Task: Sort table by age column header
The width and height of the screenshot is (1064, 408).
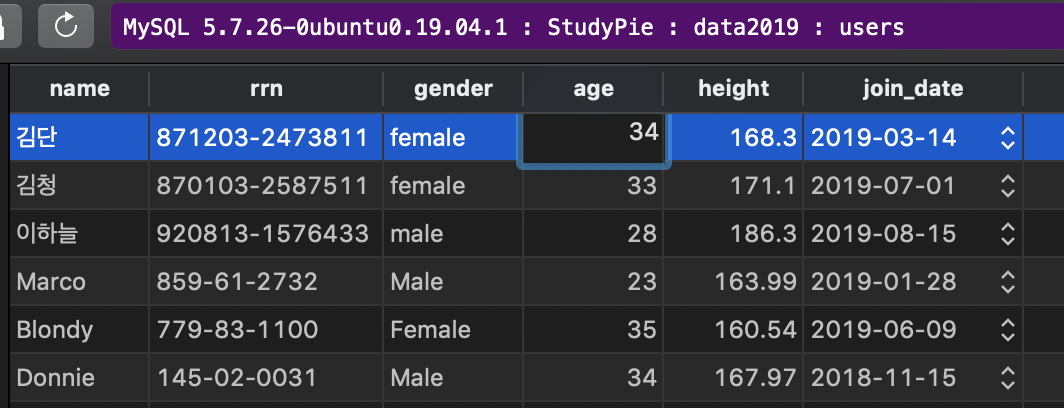Action: point(593,89)
